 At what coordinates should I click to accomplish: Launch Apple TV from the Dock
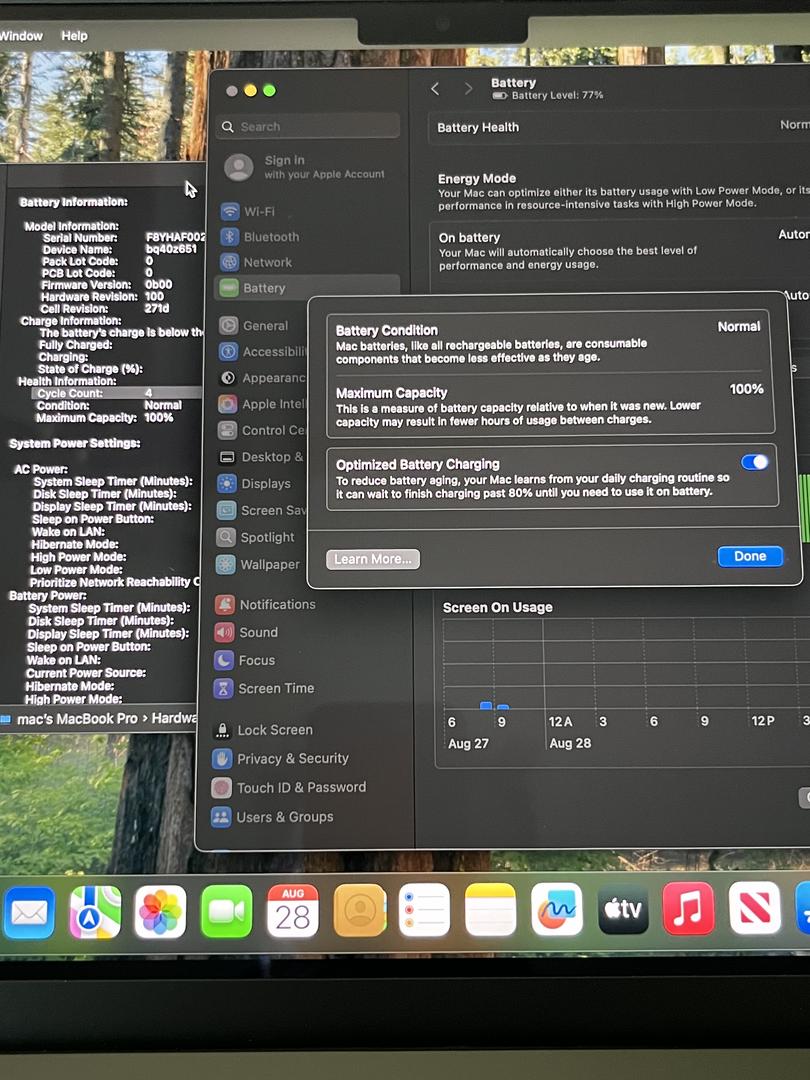tap(623, 908)
